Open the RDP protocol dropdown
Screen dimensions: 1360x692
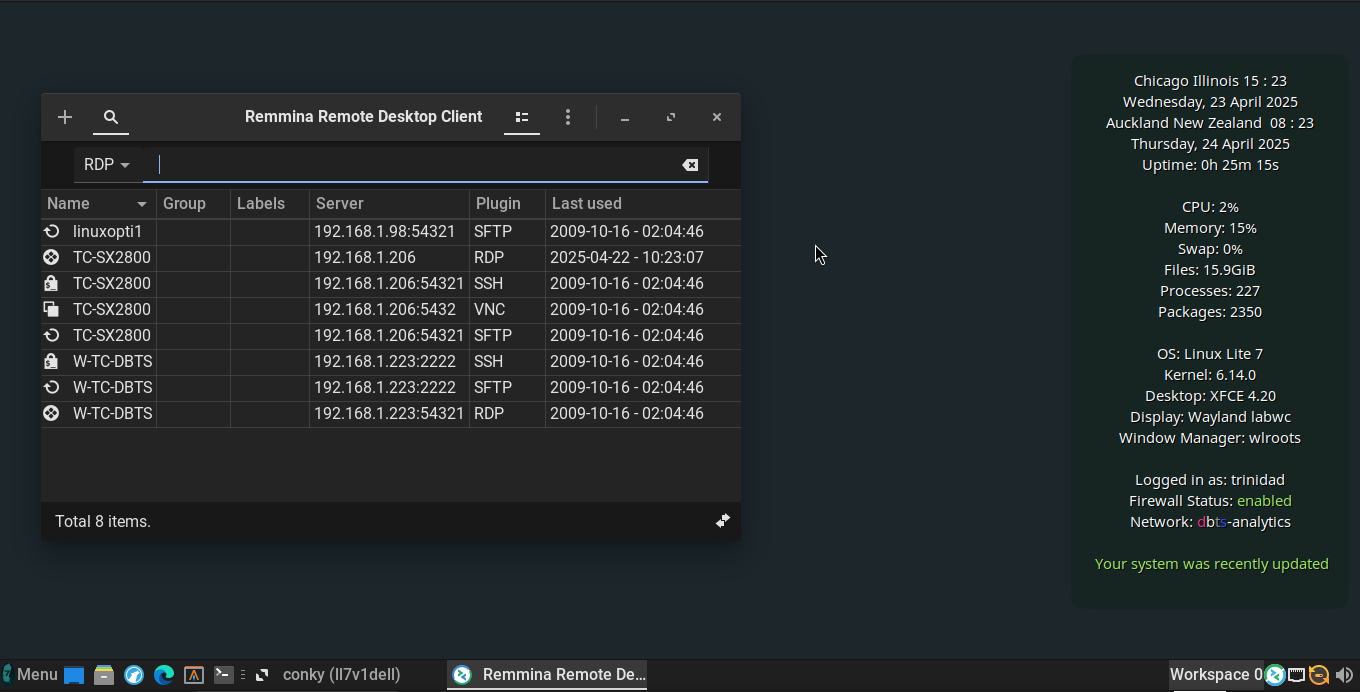[x=107, y=165]
